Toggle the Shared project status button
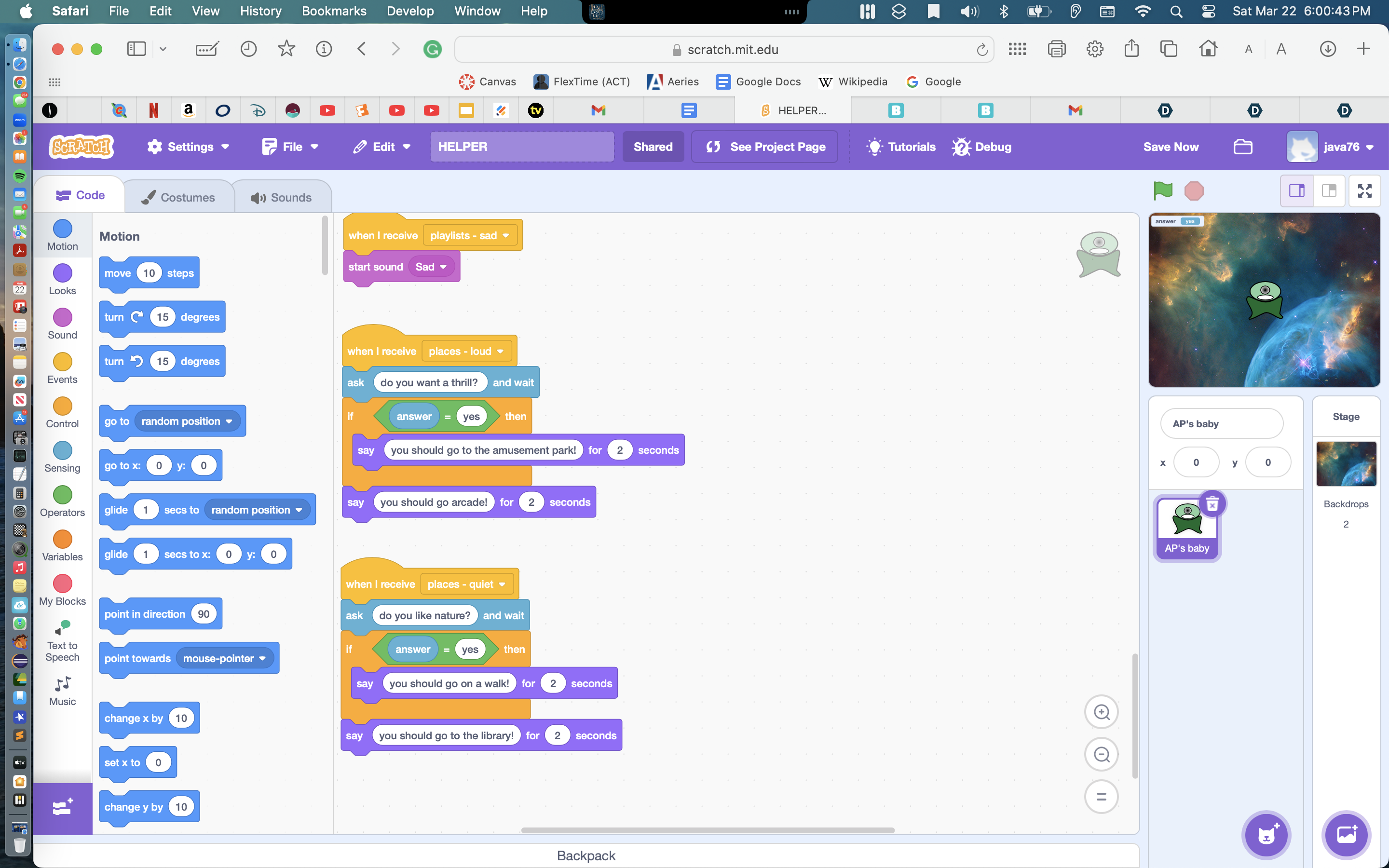This screenshot has width=1389, height=868. pos(653,147)
